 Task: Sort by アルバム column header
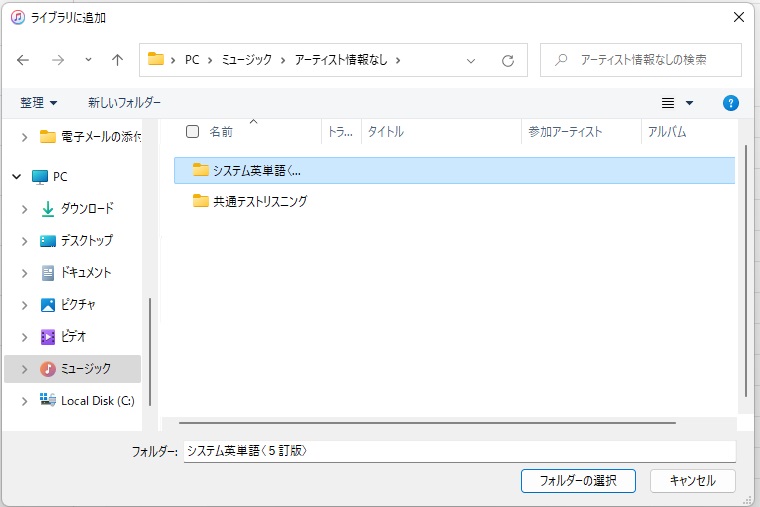tap(667, 131)
